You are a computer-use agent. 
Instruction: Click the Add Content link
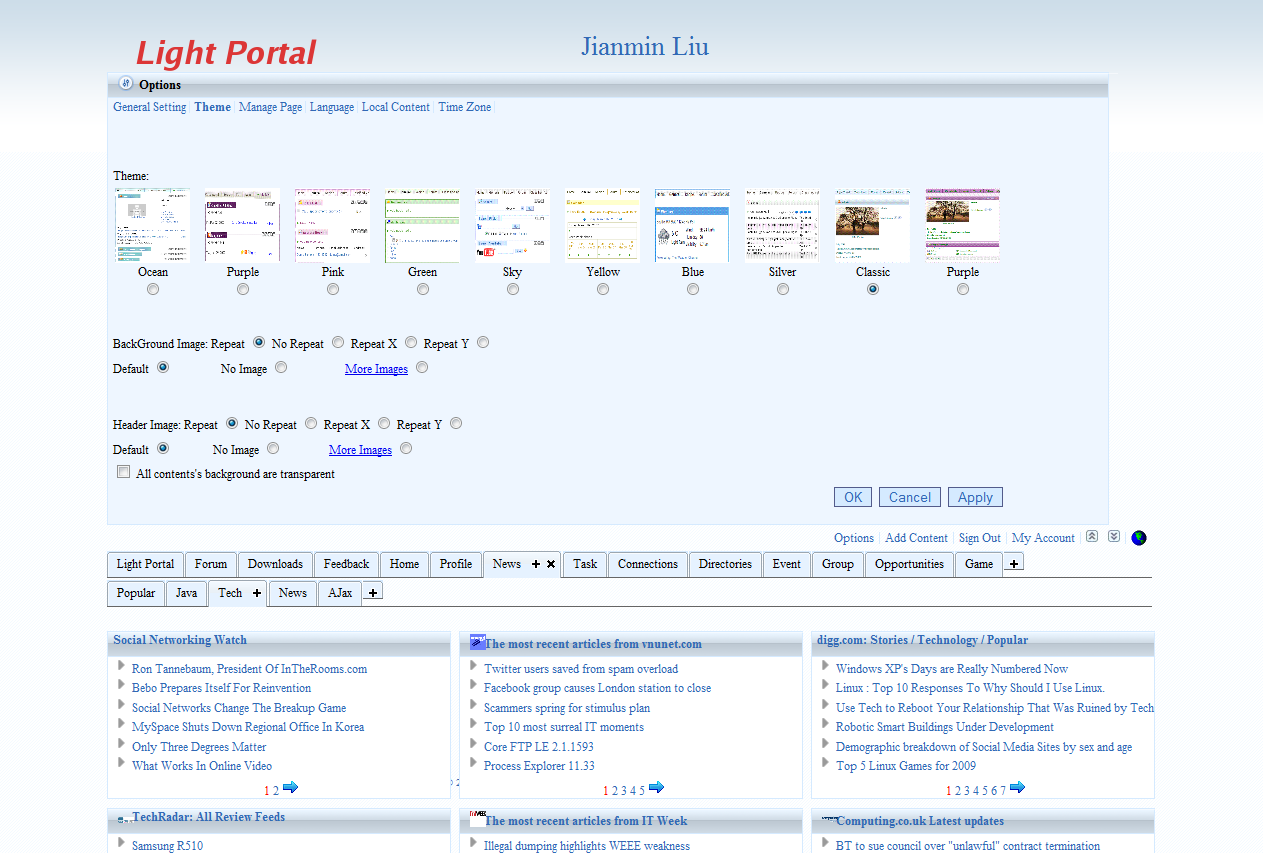click(916, 538)
